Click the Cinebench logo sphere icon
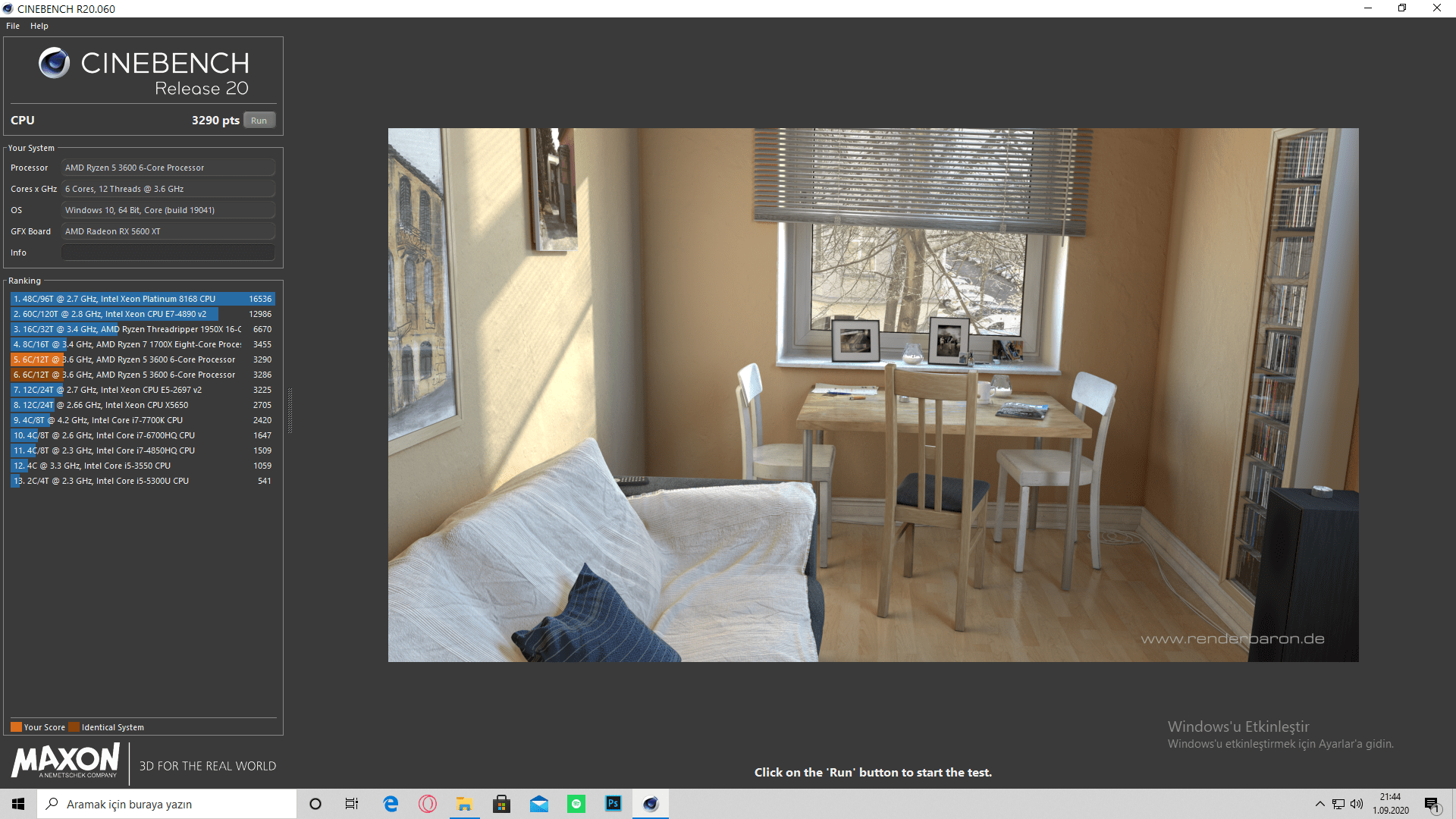Image resolution: width=1456 pixels, height=819 pixels. pos(54,63)
